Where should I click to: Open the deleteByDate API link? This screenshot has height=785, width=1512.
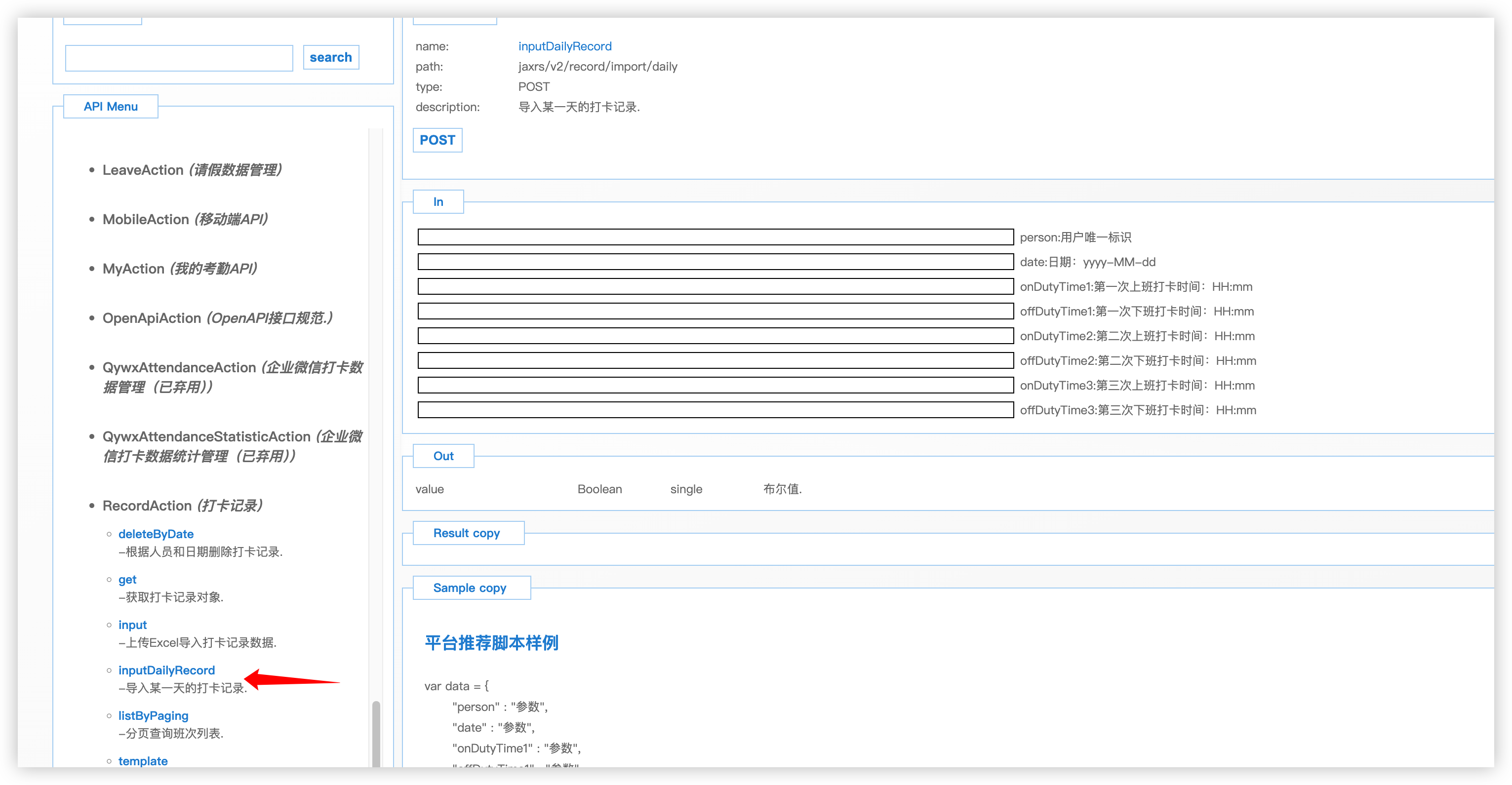[x=156, y=534]
